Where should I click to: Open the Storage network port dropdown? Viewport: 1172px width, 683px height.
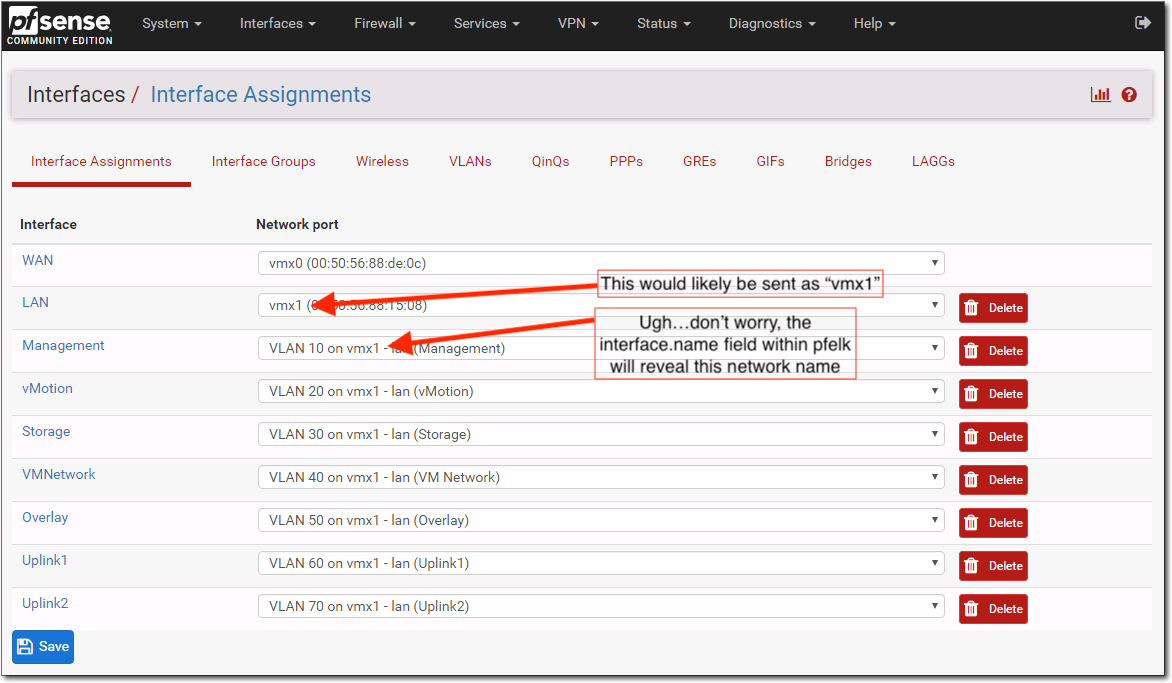click(x=933, y=434)
